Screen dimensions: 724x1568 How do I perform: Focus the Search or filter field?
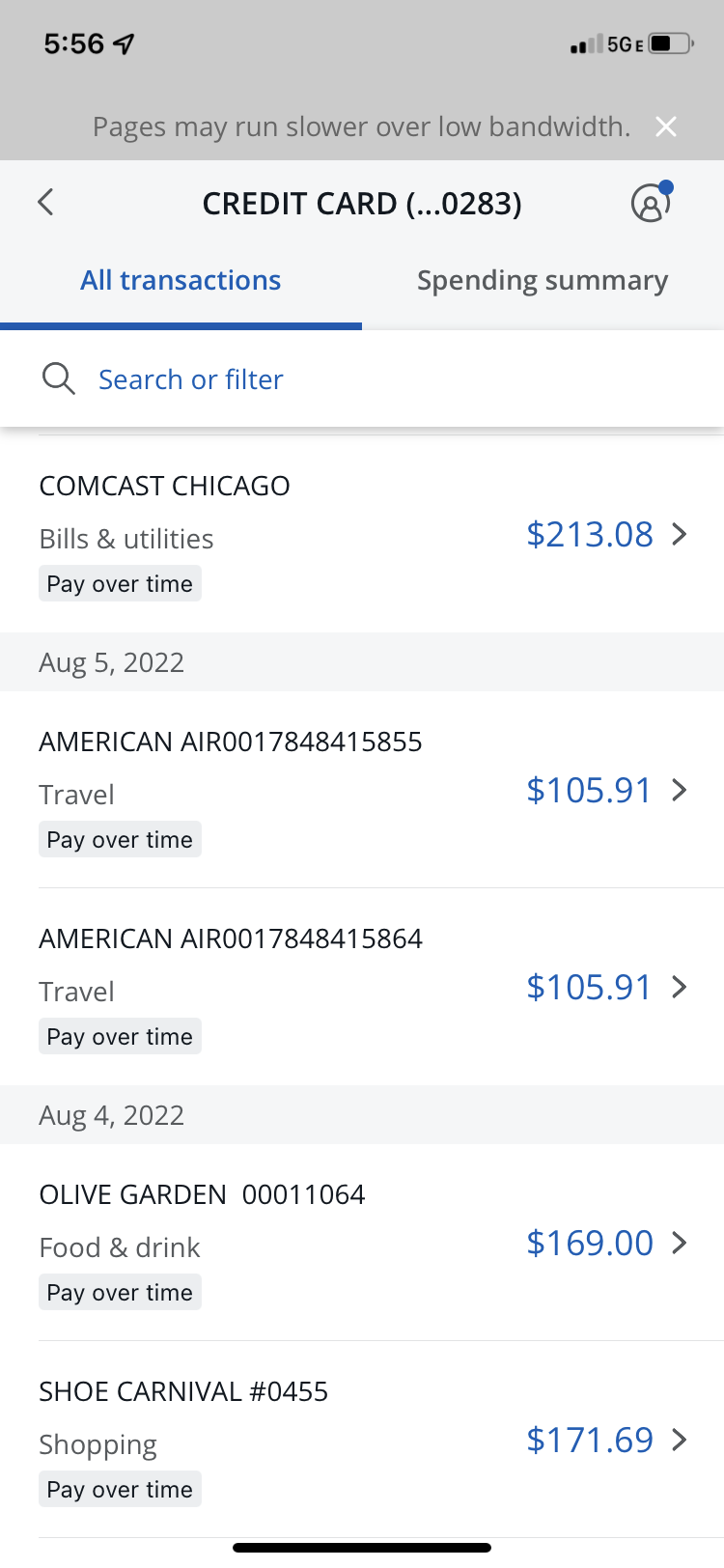(x=191, y=379)
